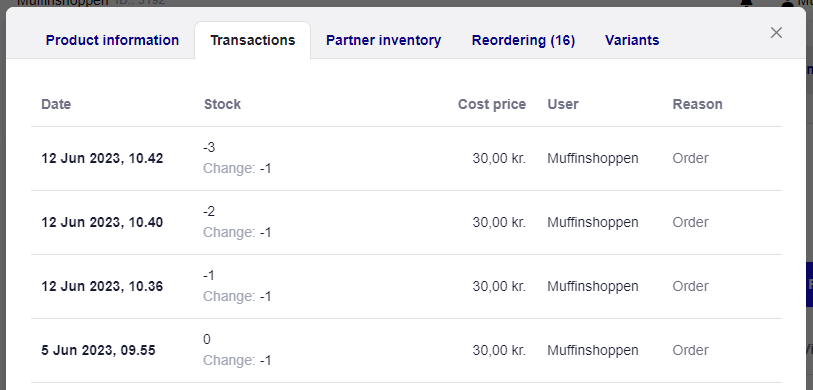813x390 pixels.
Task: Click the notification bell icon at top
Action: [746, 3]
